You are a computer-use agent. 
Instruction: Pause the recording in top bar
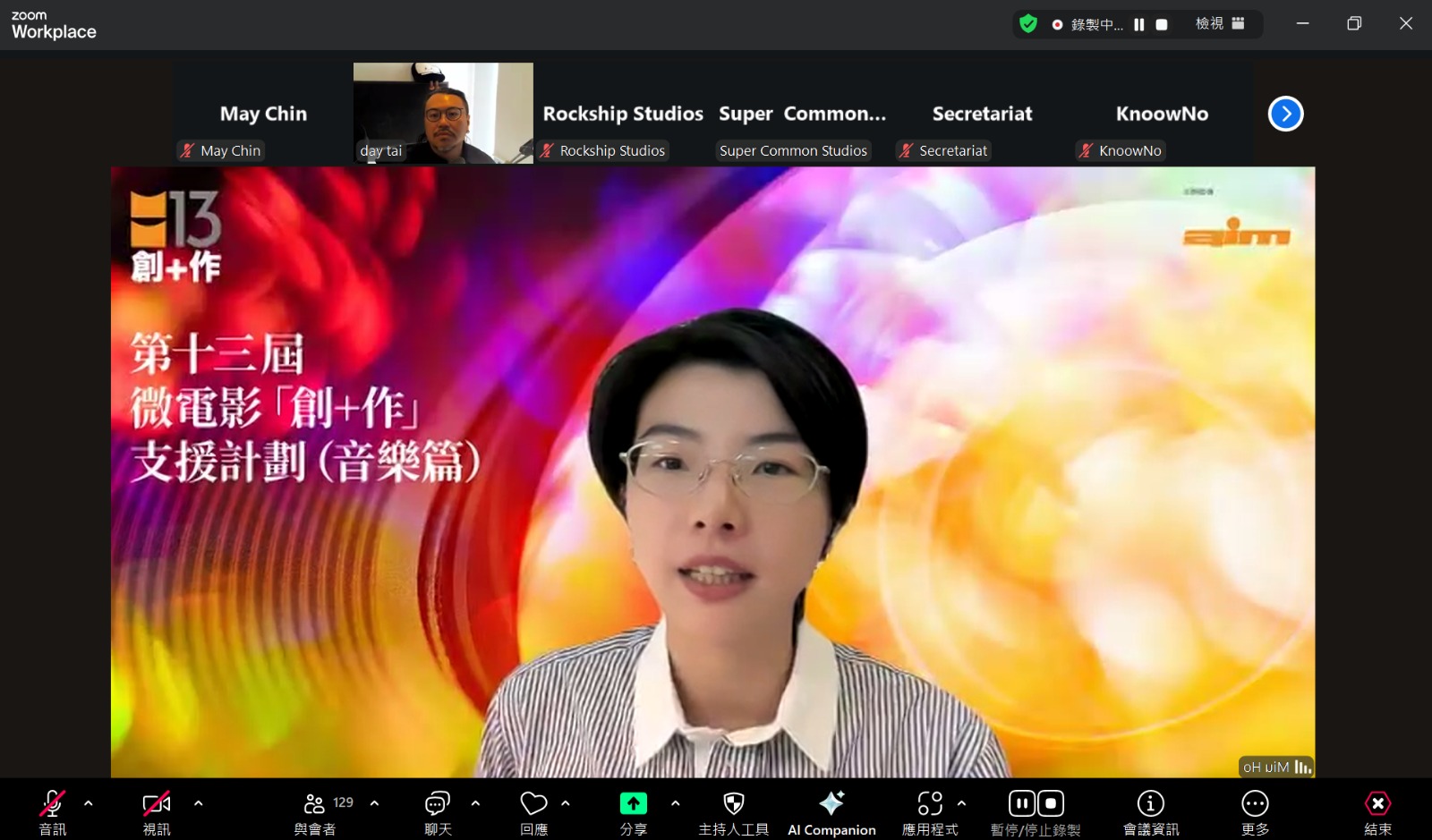click(1139, 25)
